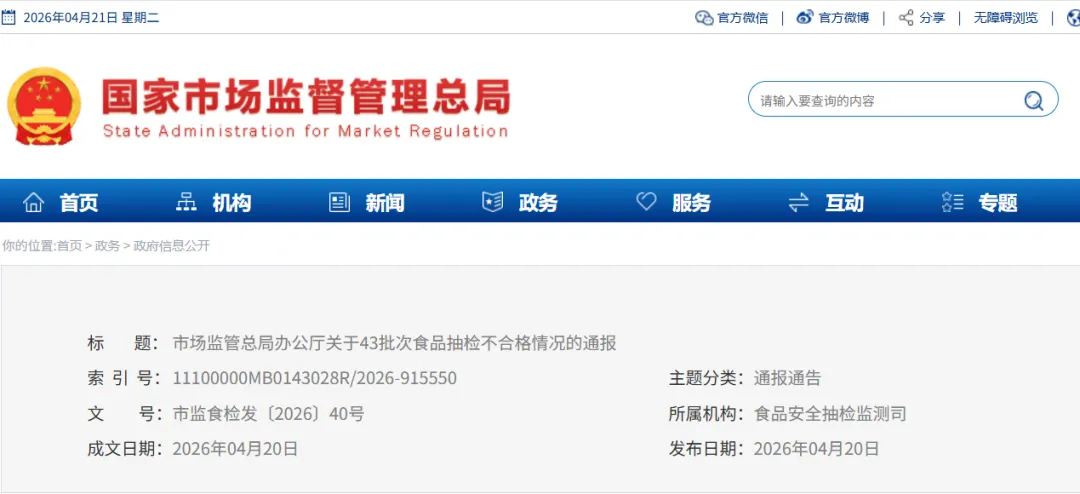1080x494 pixels.
Task: Click the organization chart icon beside 机构
Action: (186, 203)
